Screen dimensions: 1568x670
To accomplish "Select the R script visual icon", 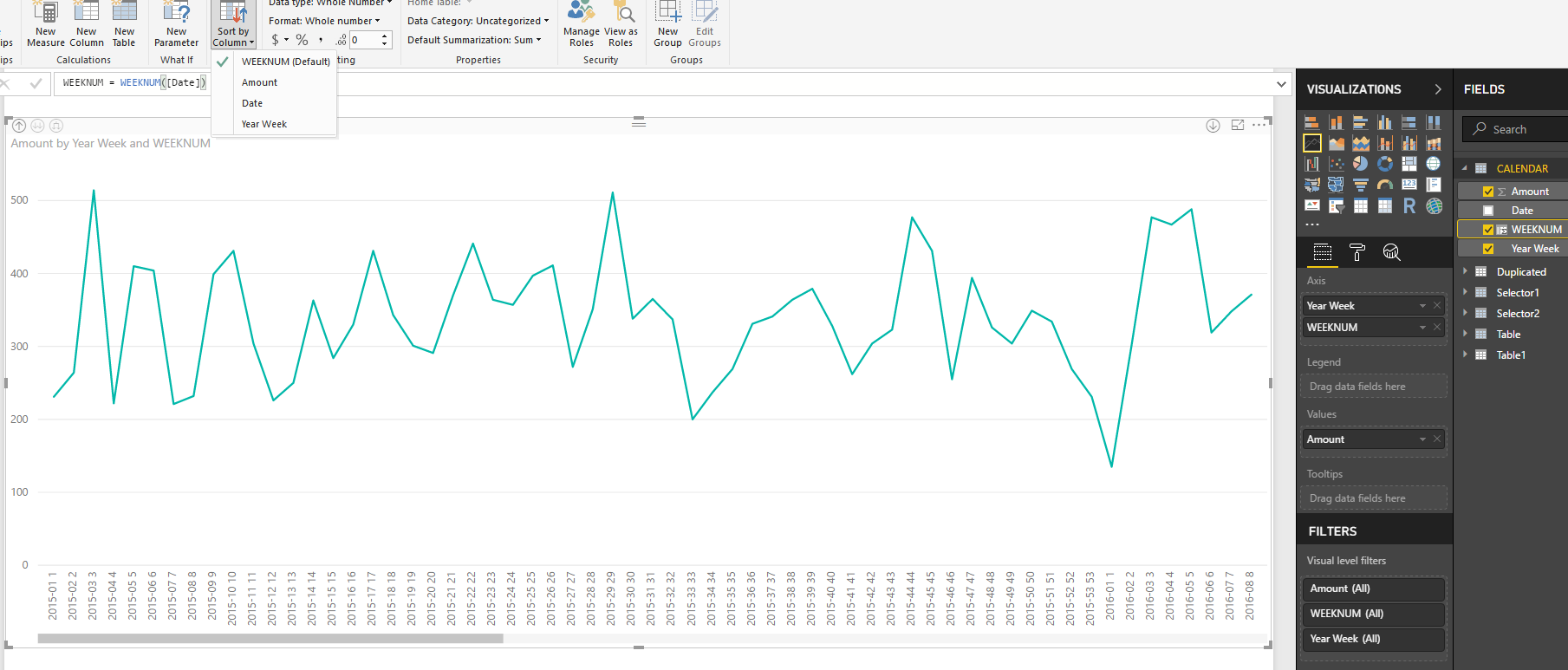I will (x=1409, y=205).
